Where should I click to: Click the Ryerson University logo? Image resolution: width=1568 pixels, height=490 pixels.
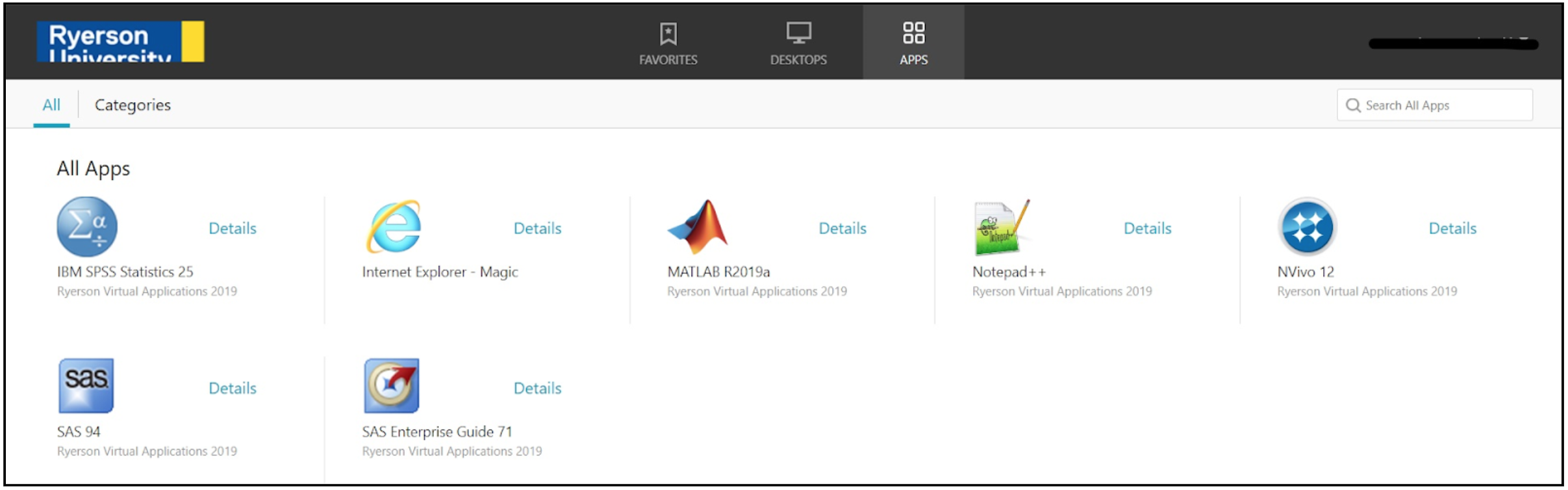coord(121,42)
